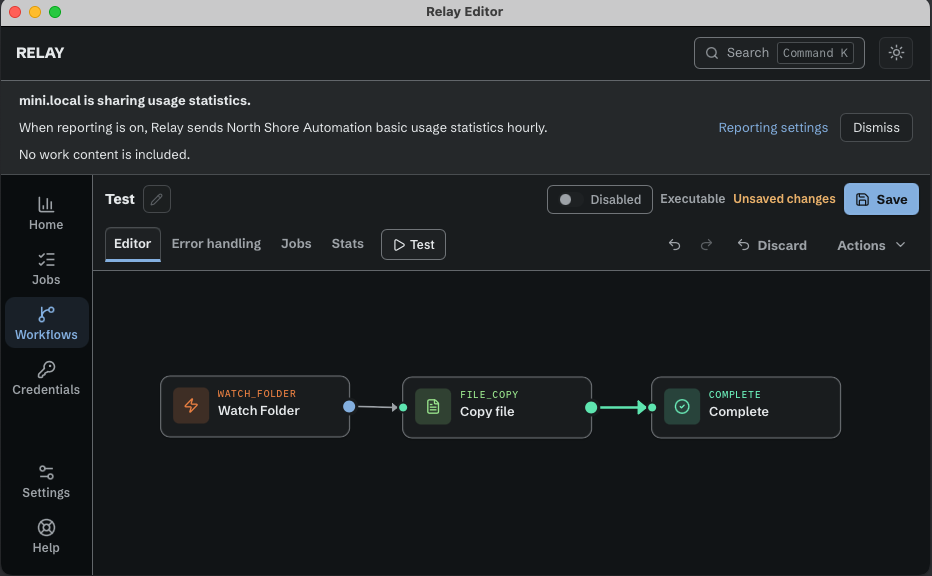This screenshot has height=576, width=932.
Task: Click Complete node input port dot
Action: tap(652, 407)
